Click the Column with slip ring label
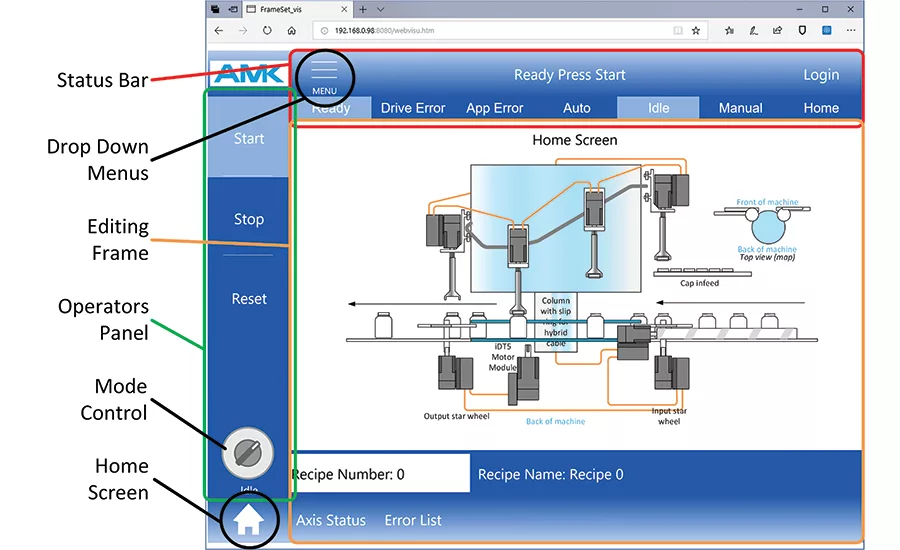 [x=556, y=322]
